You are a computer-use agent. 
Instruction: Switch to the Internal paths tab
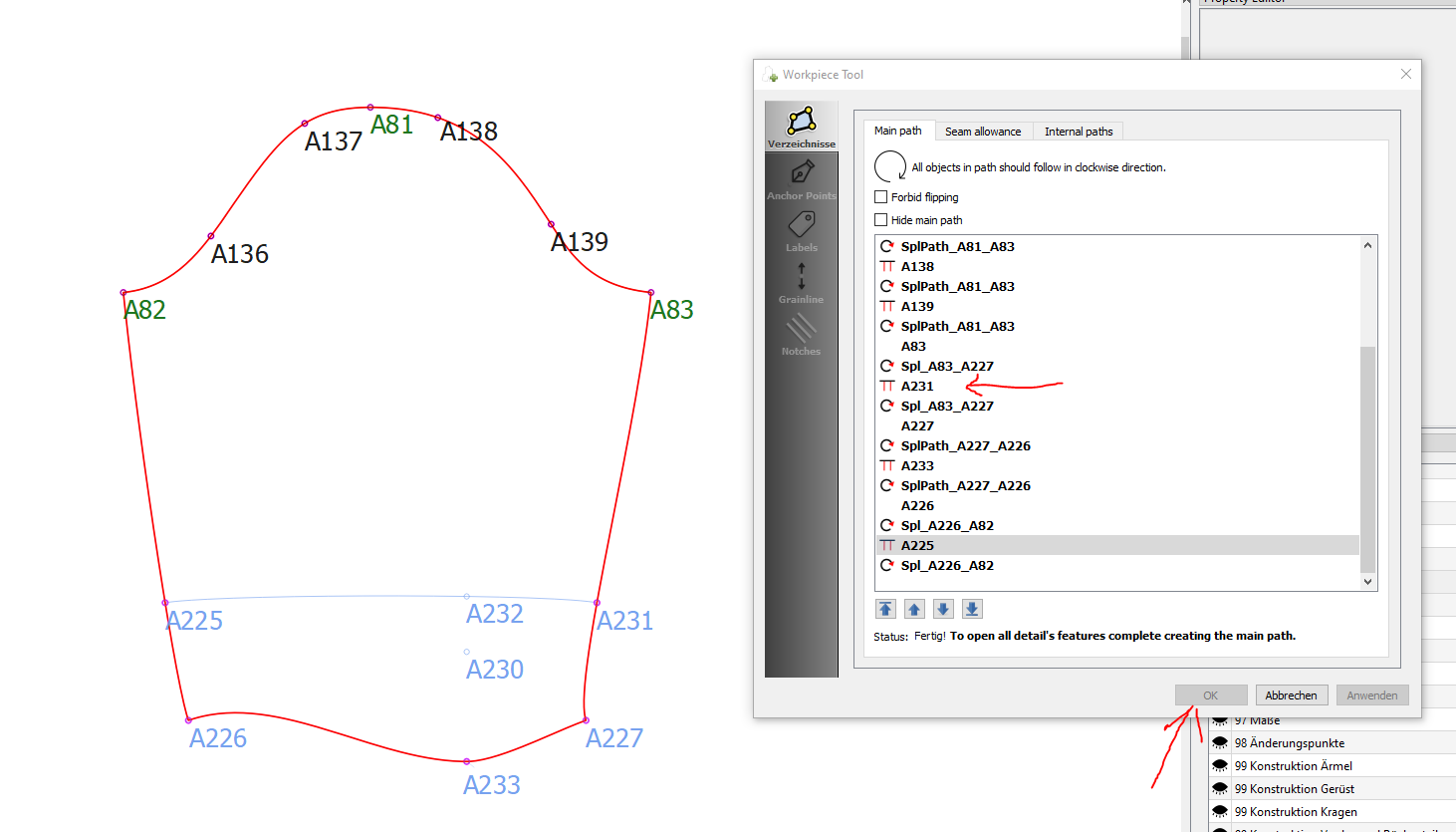(1078, 132)
